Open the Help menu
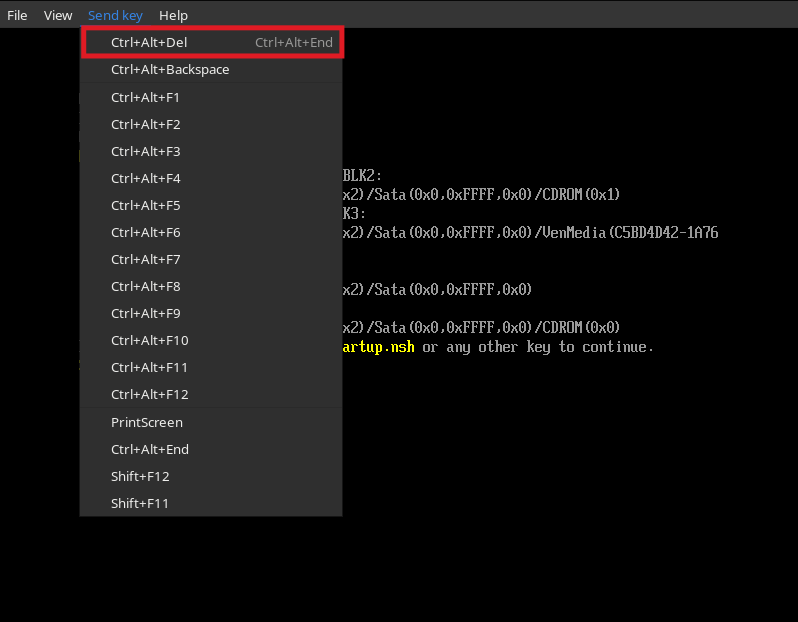798x622 pixels. (x=173, y=15)
